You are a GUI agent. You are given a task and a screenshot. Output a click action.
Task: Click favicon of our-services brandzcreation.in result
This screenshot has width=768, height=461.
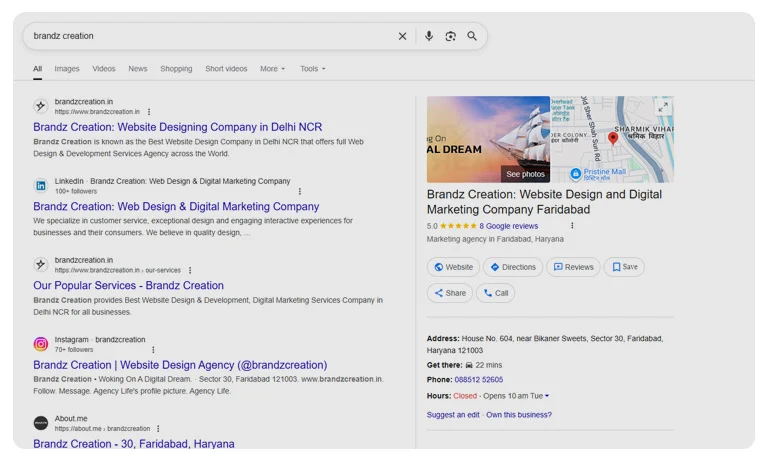tap(41, 265)
